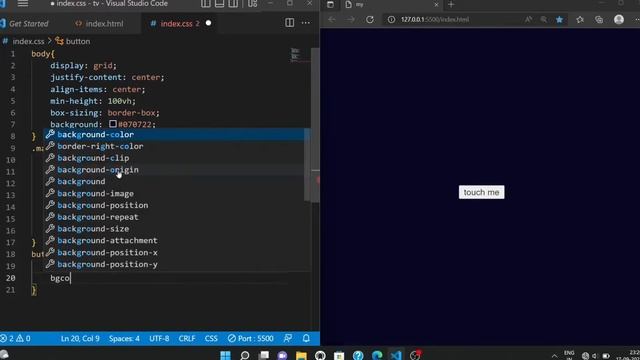Open the VS Code hamburger menu

[23, 4]
